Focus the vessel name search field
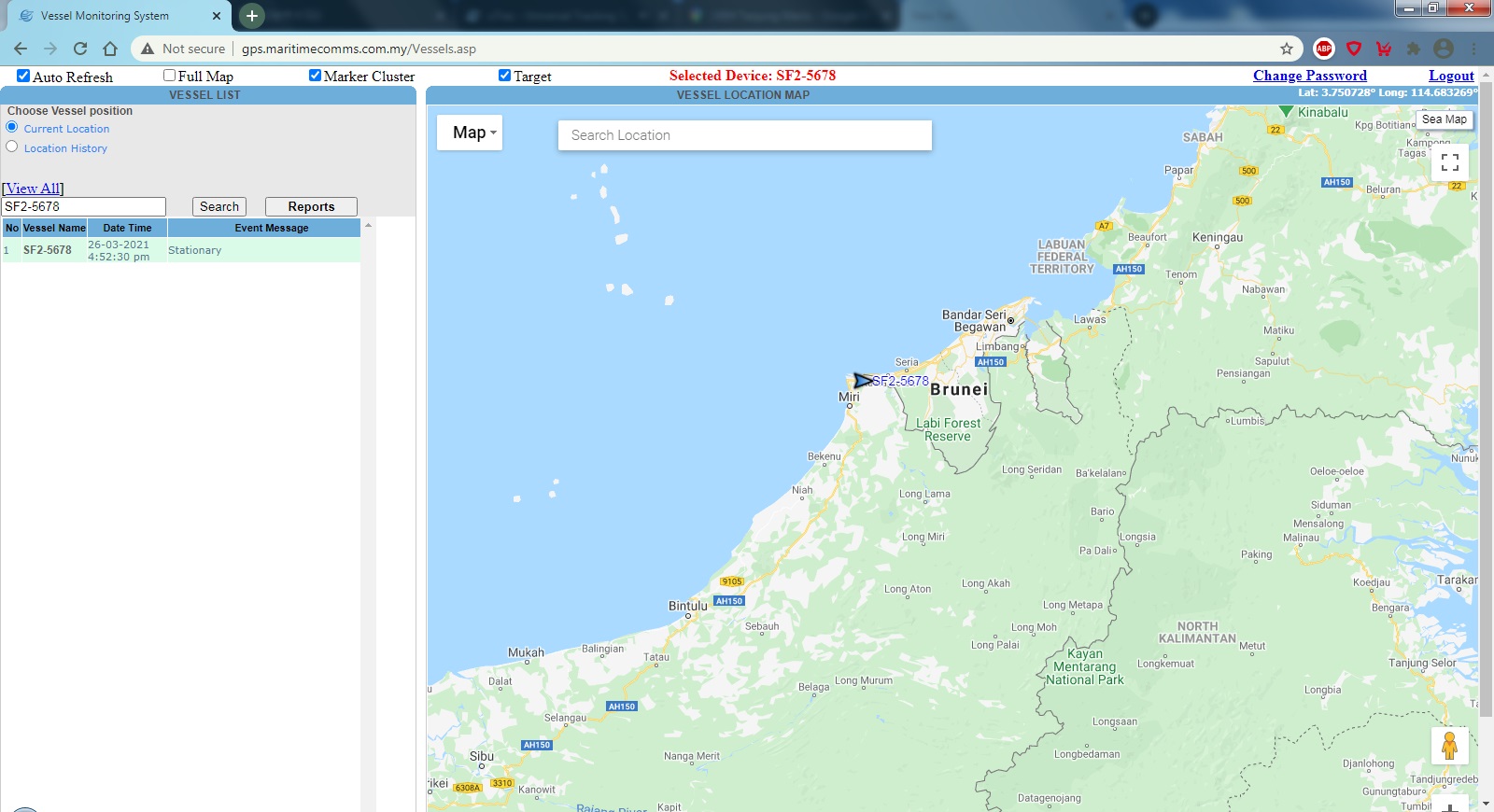The width and height of the screenshot is (1494, 812). [84, 206]
